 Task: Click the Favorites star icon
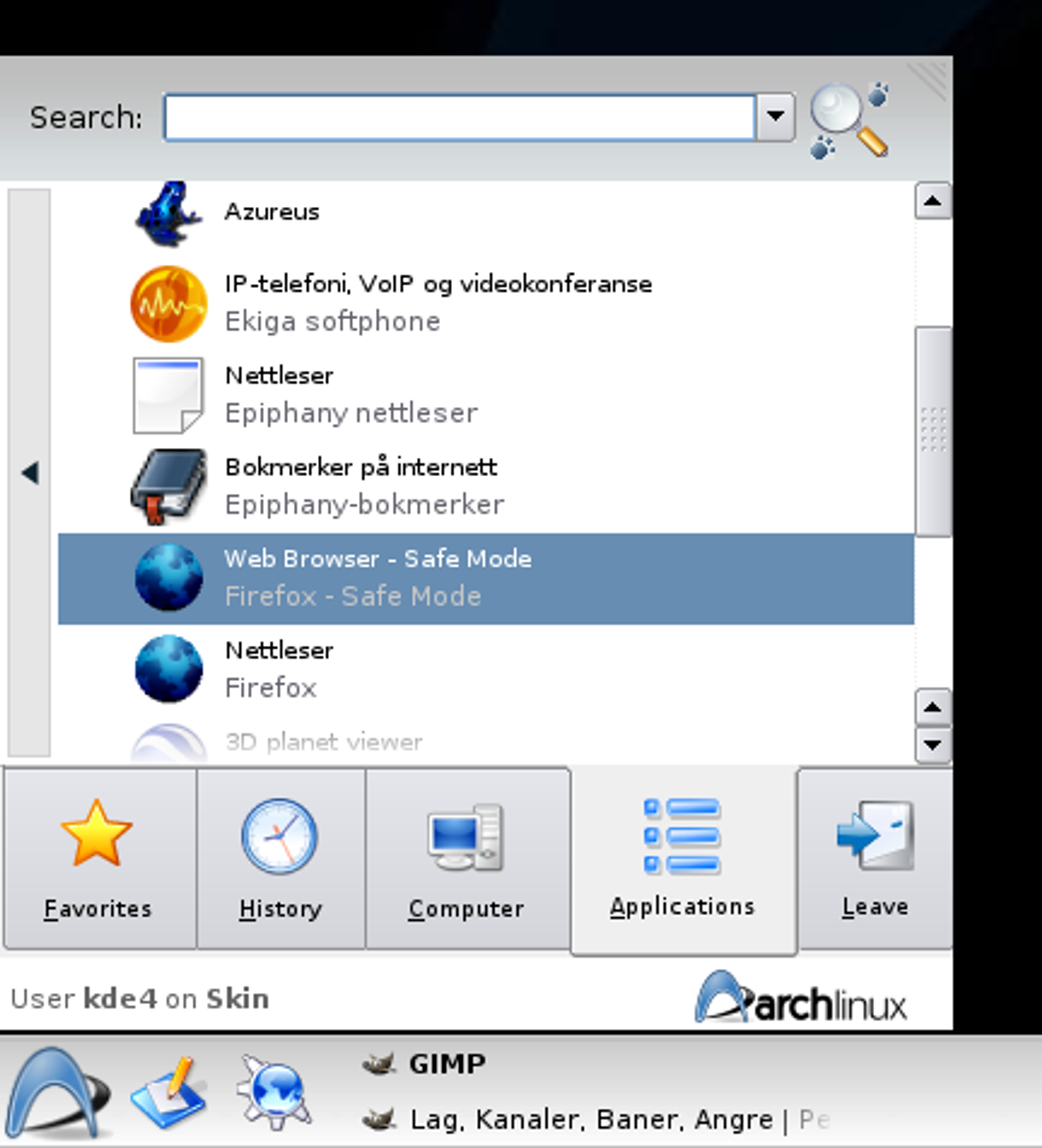tap(97, 833)
